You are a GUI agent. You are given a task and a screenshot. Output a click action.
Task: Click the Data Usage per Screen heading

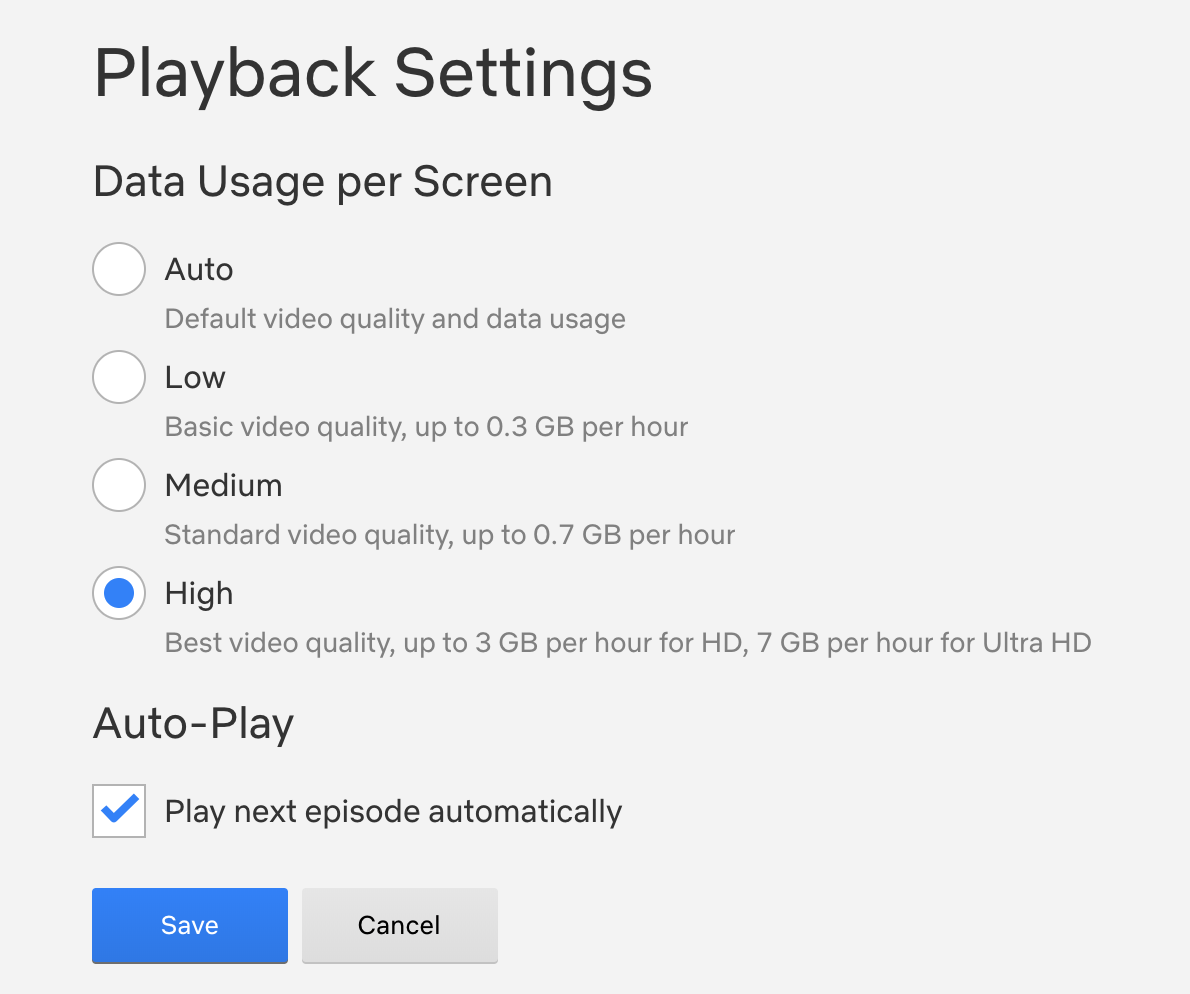(322, 182)
